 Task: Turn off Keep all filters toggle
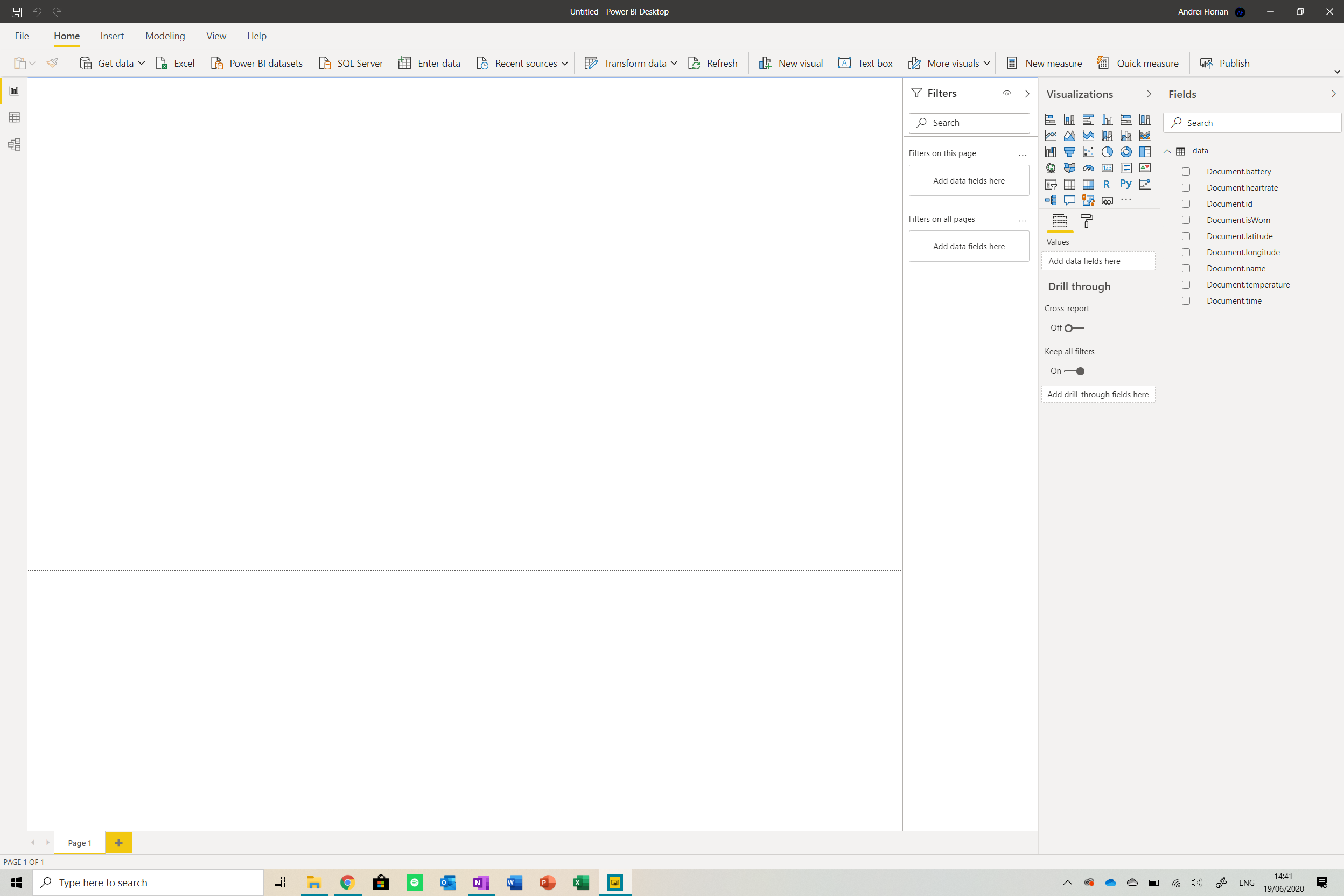[1074, 372]
